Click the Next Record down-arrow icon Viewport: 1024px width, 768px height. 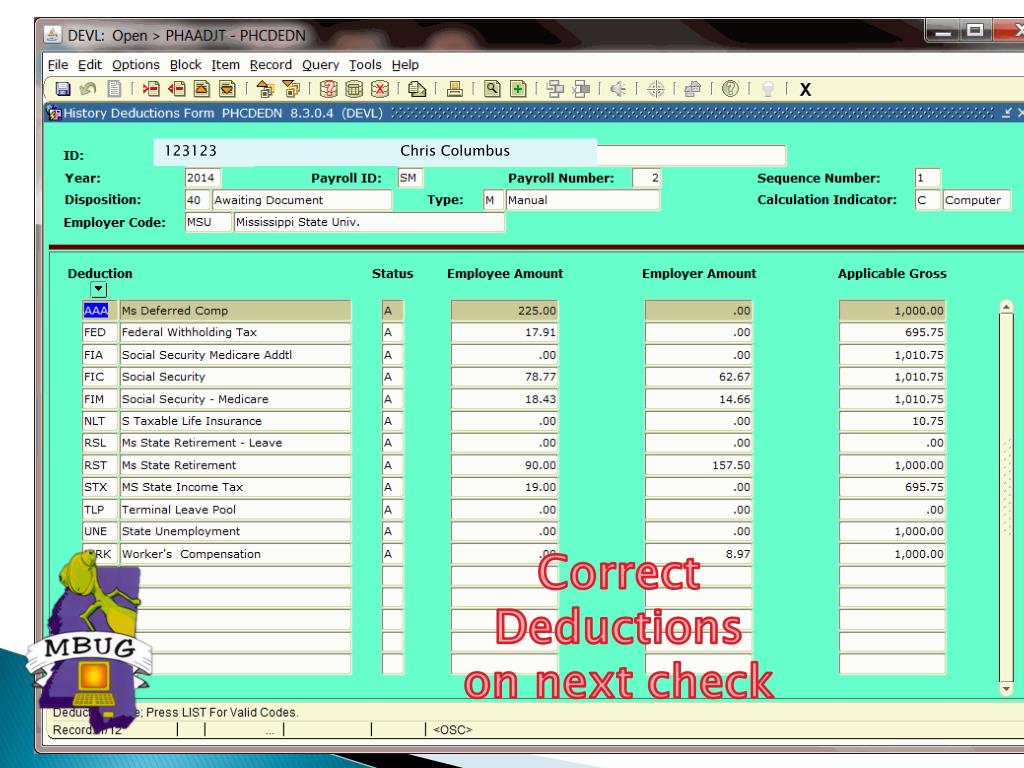(x=227, y=89)
